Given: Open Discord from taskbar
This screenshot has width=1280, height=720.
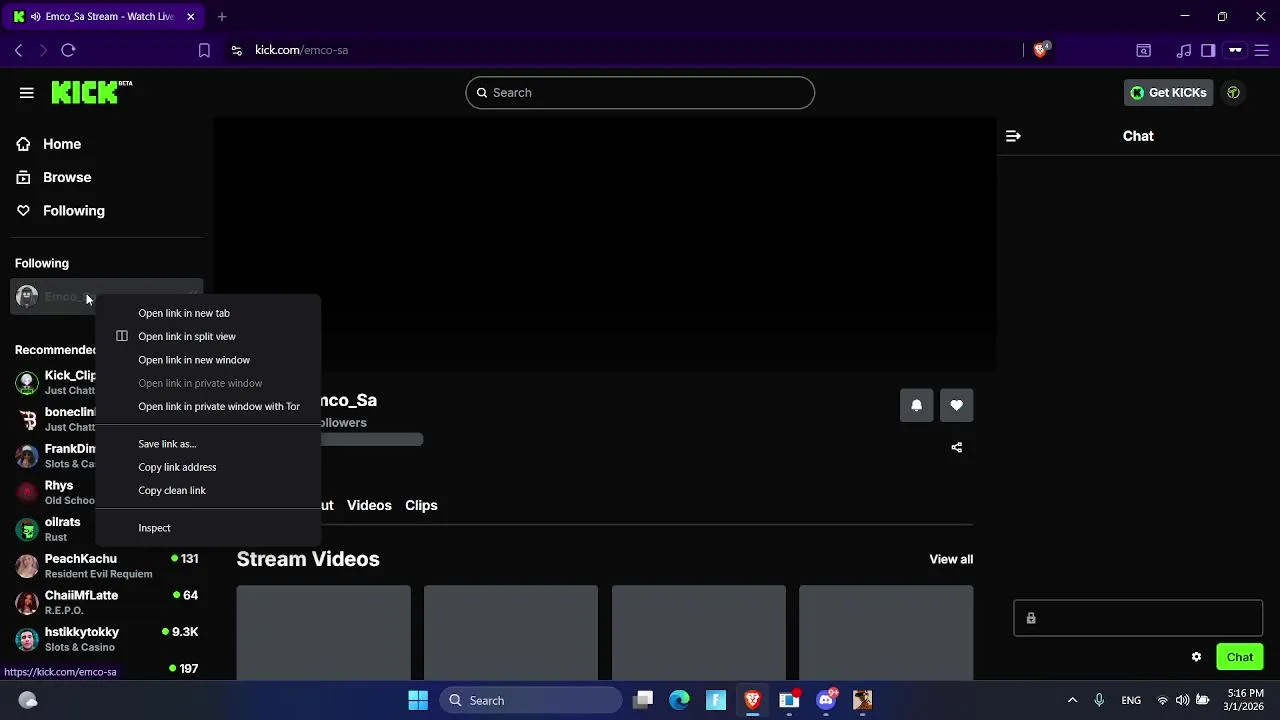Looking at the screenshot, I should [x=826, y=700].
